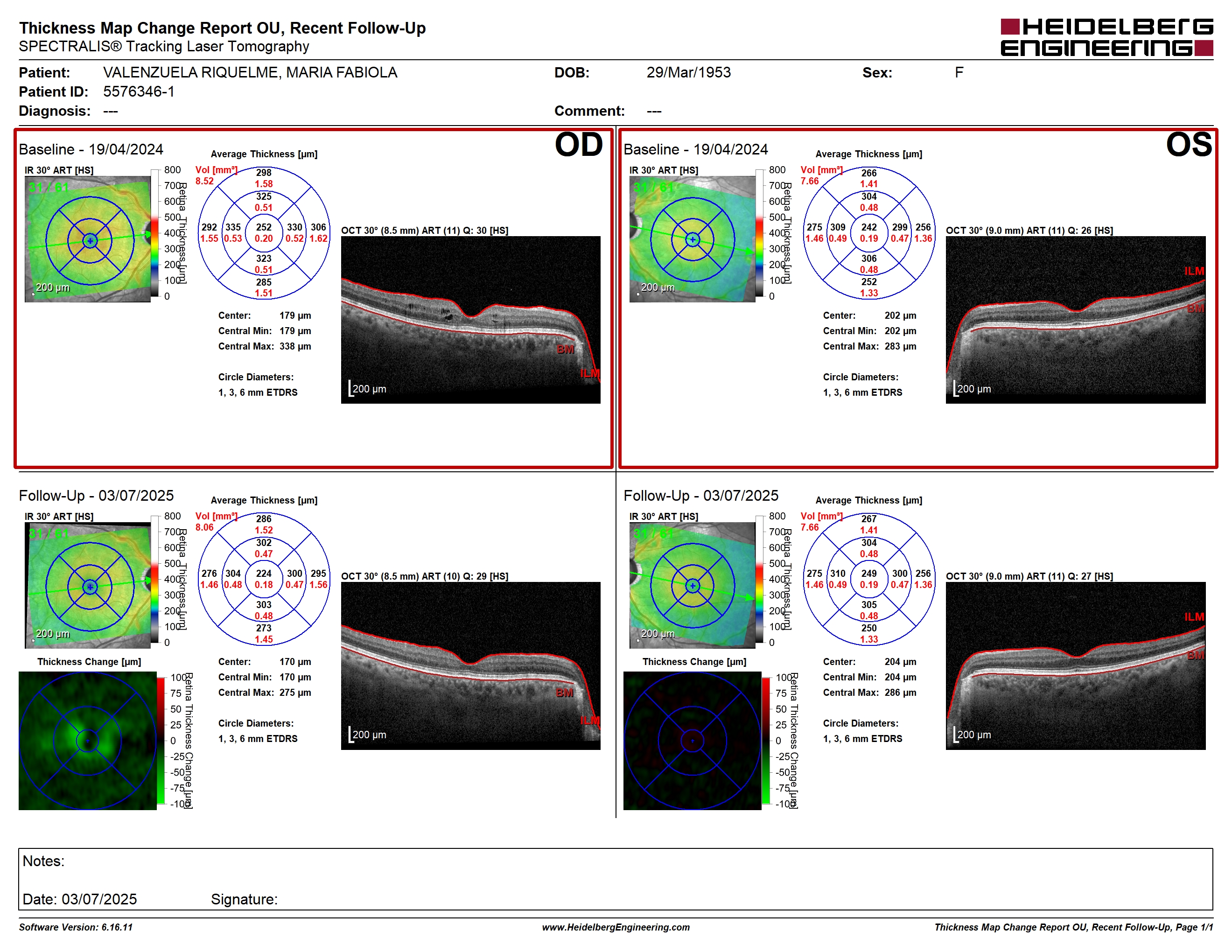Click the Signature field
This screenshot has width=1232, height=952.
click(x=244, y=899)
